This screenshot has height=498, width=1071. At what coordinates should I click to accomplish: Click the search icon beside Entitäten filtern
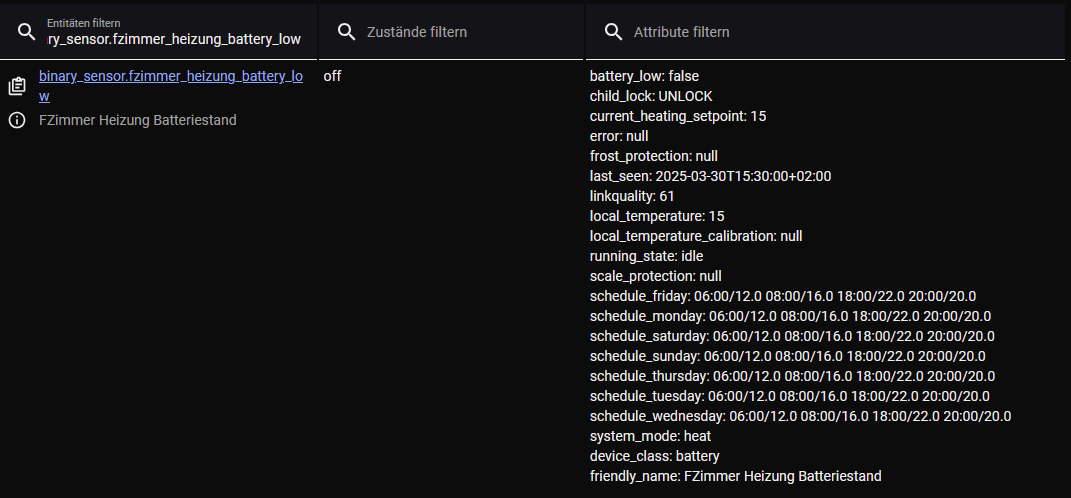tap(26, 31)
